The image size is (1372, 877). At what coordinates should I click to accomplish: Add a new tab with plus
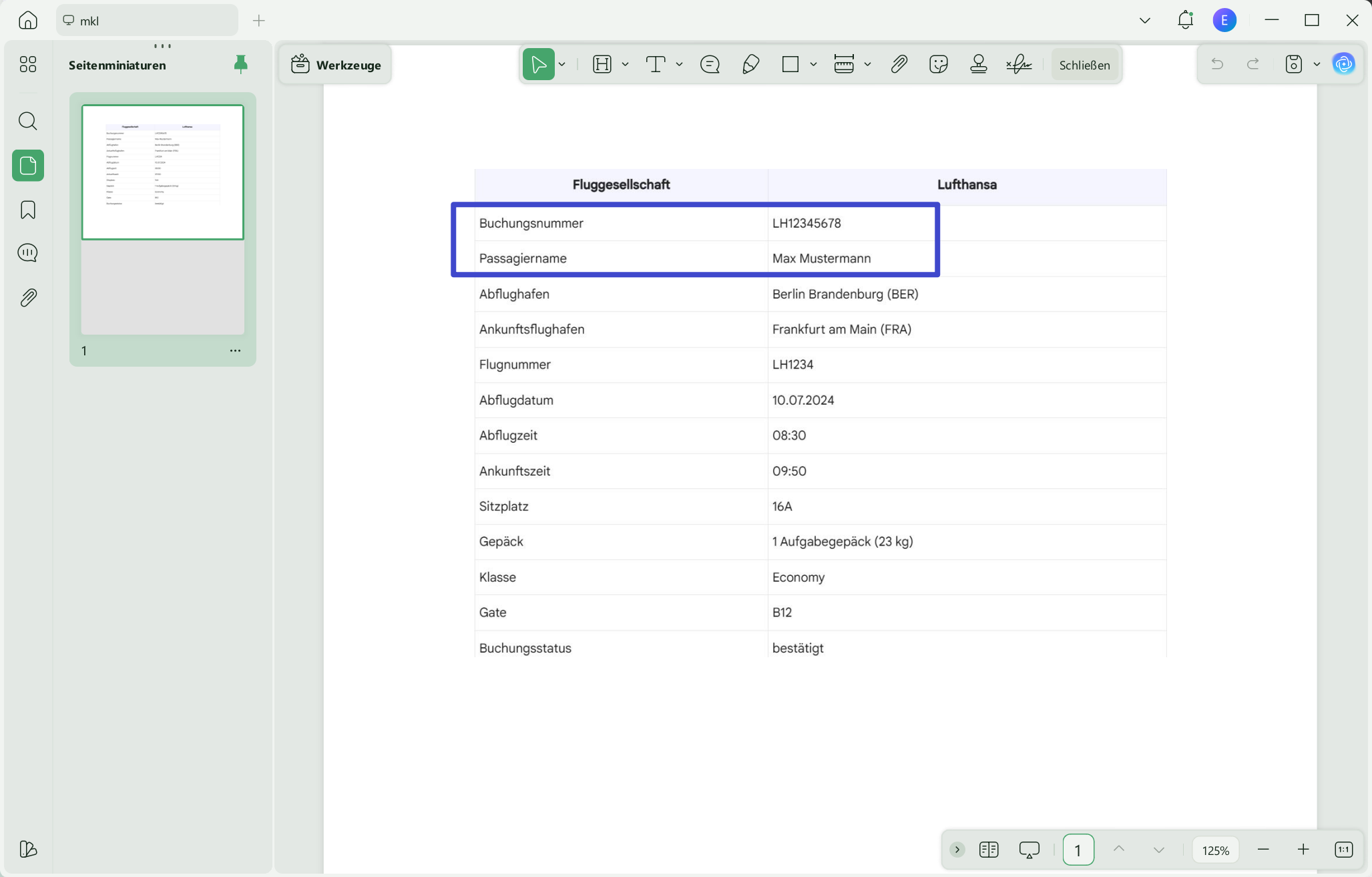(259, 21)
